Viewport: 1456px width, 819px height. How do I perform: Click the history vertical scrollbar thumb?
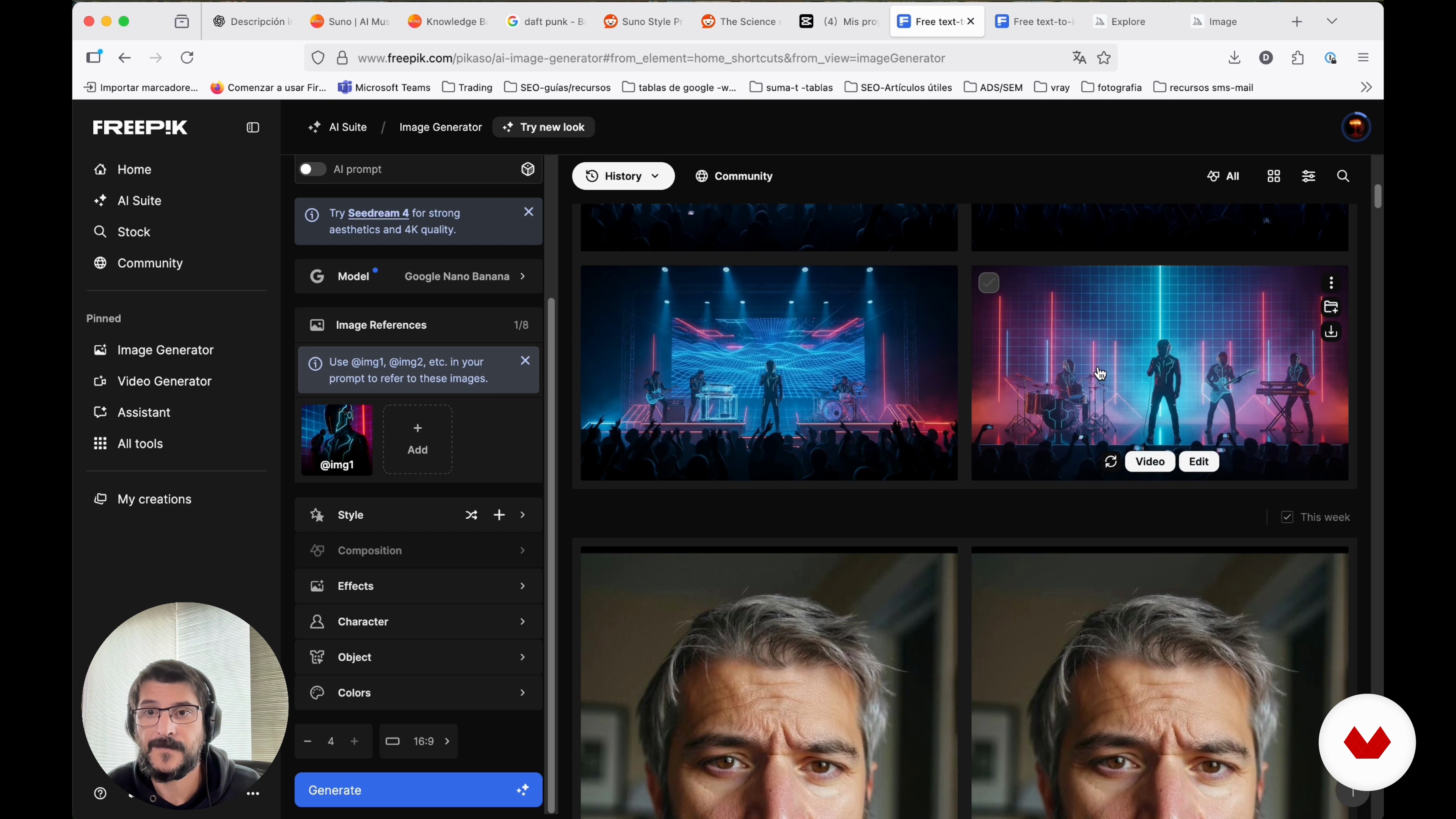click(1378, 196)
